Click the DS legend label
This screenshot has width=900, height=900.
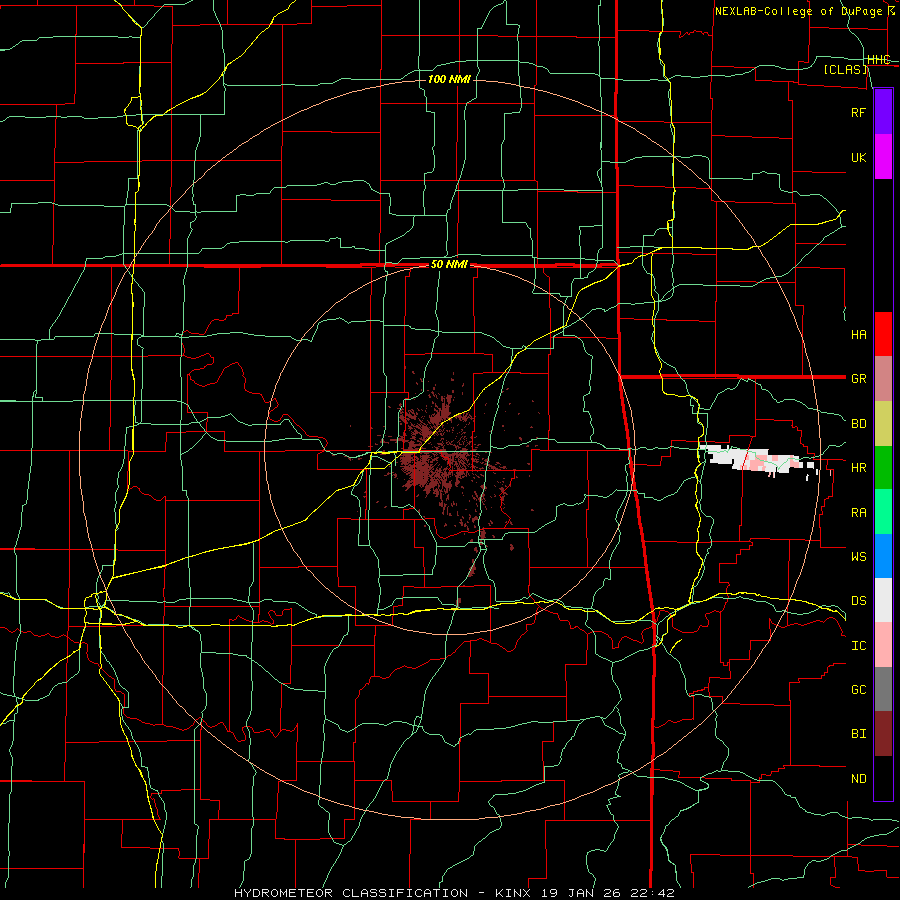click(858, 601)
